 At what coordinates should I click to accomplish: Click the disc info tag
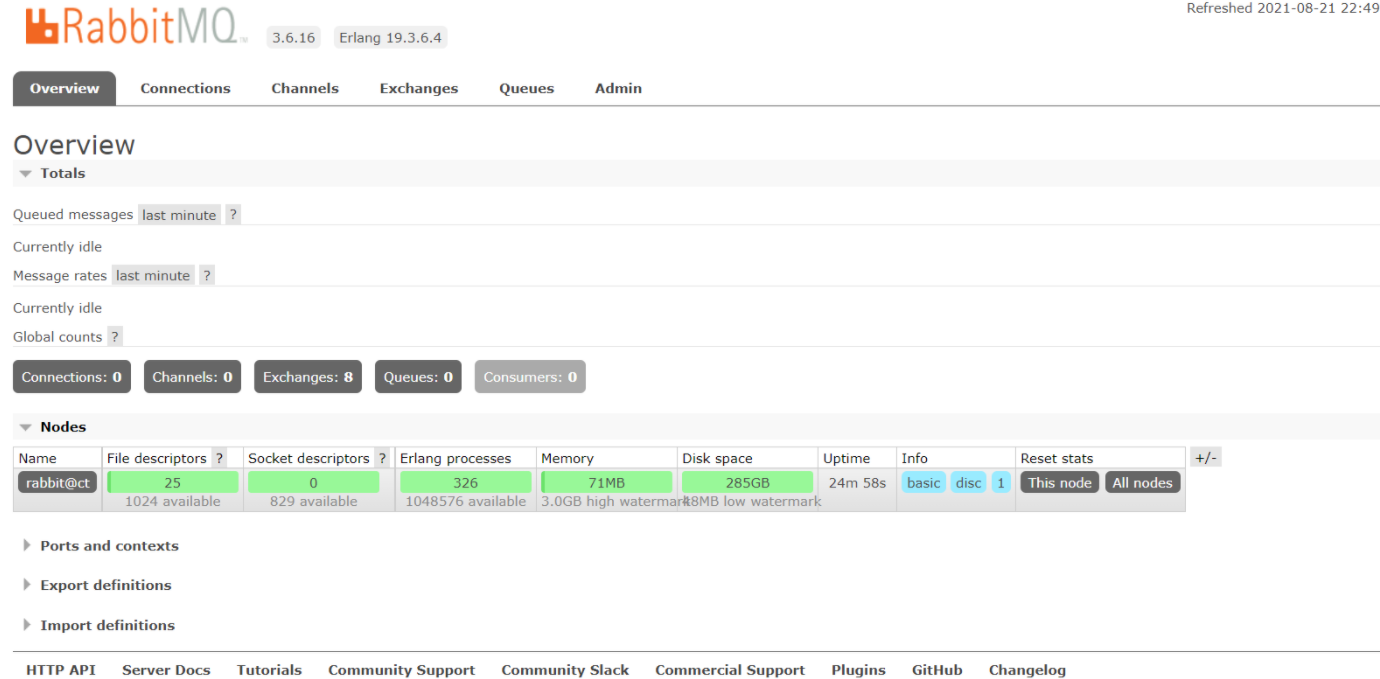pos(968,482)
